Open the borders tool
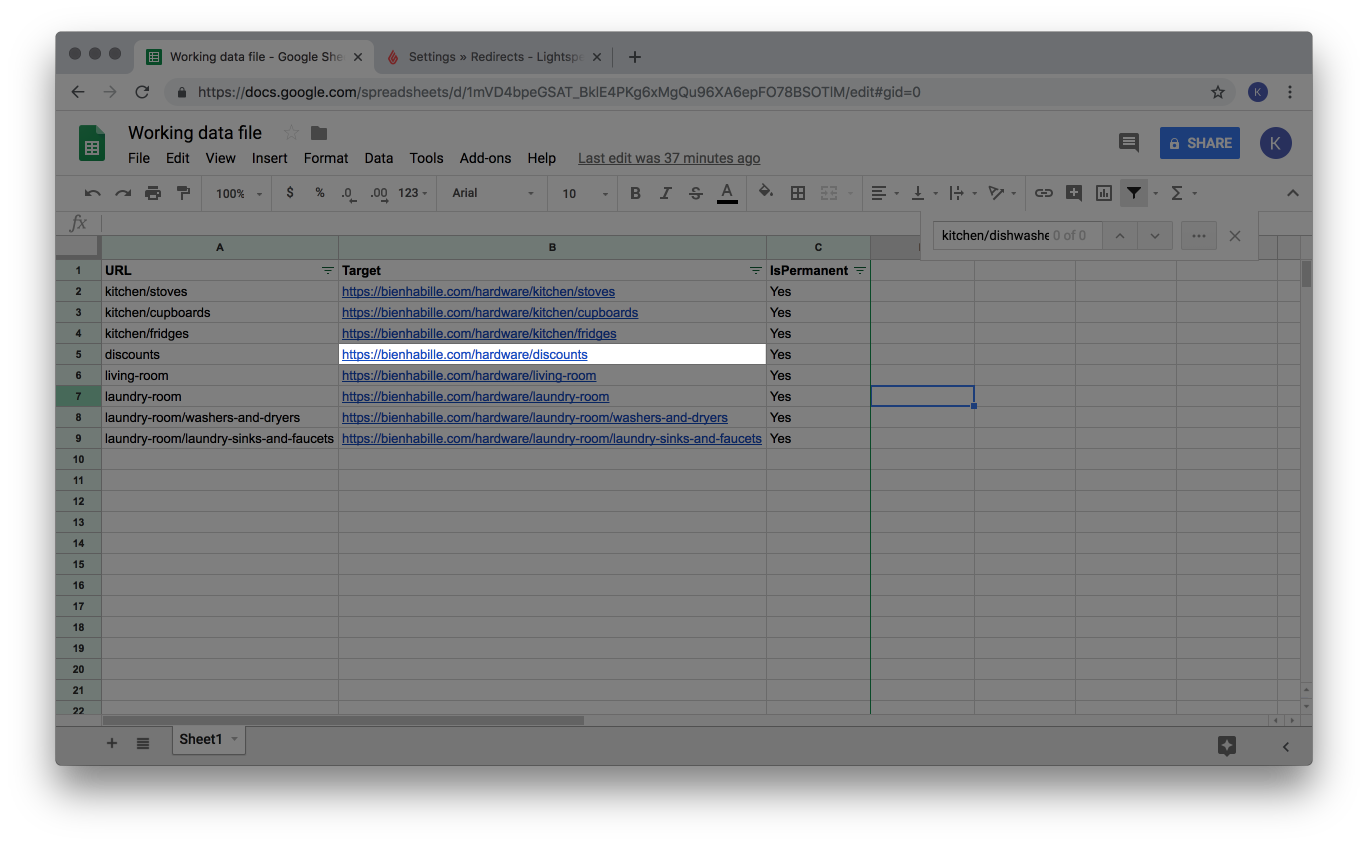The image size is (1368, 845). [798, 193]
